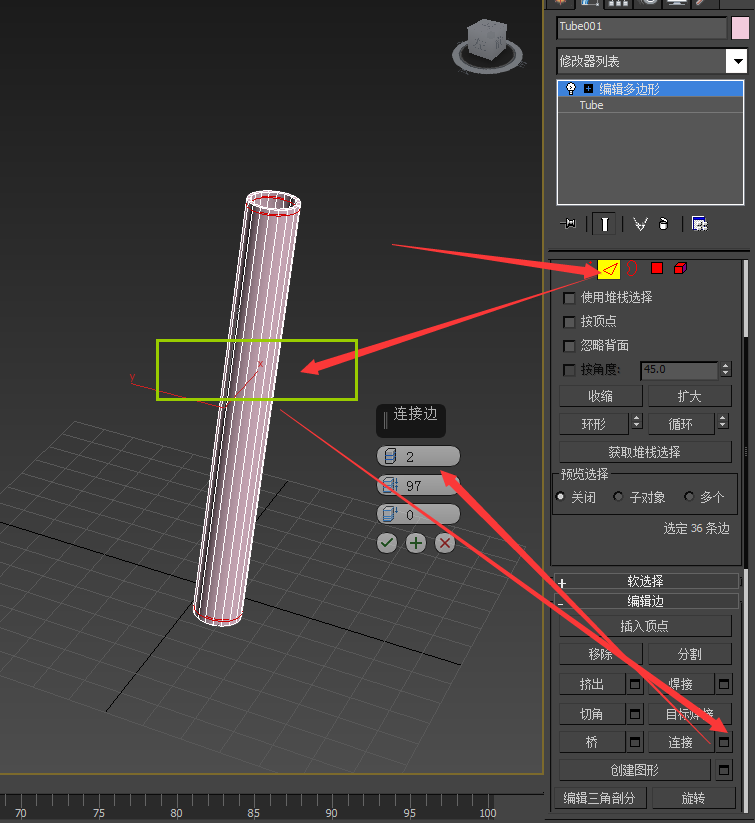Enable the 使用堆栈选择 checkbox
The height and width of the screenshot is (823, 755).
click(570, 298)
